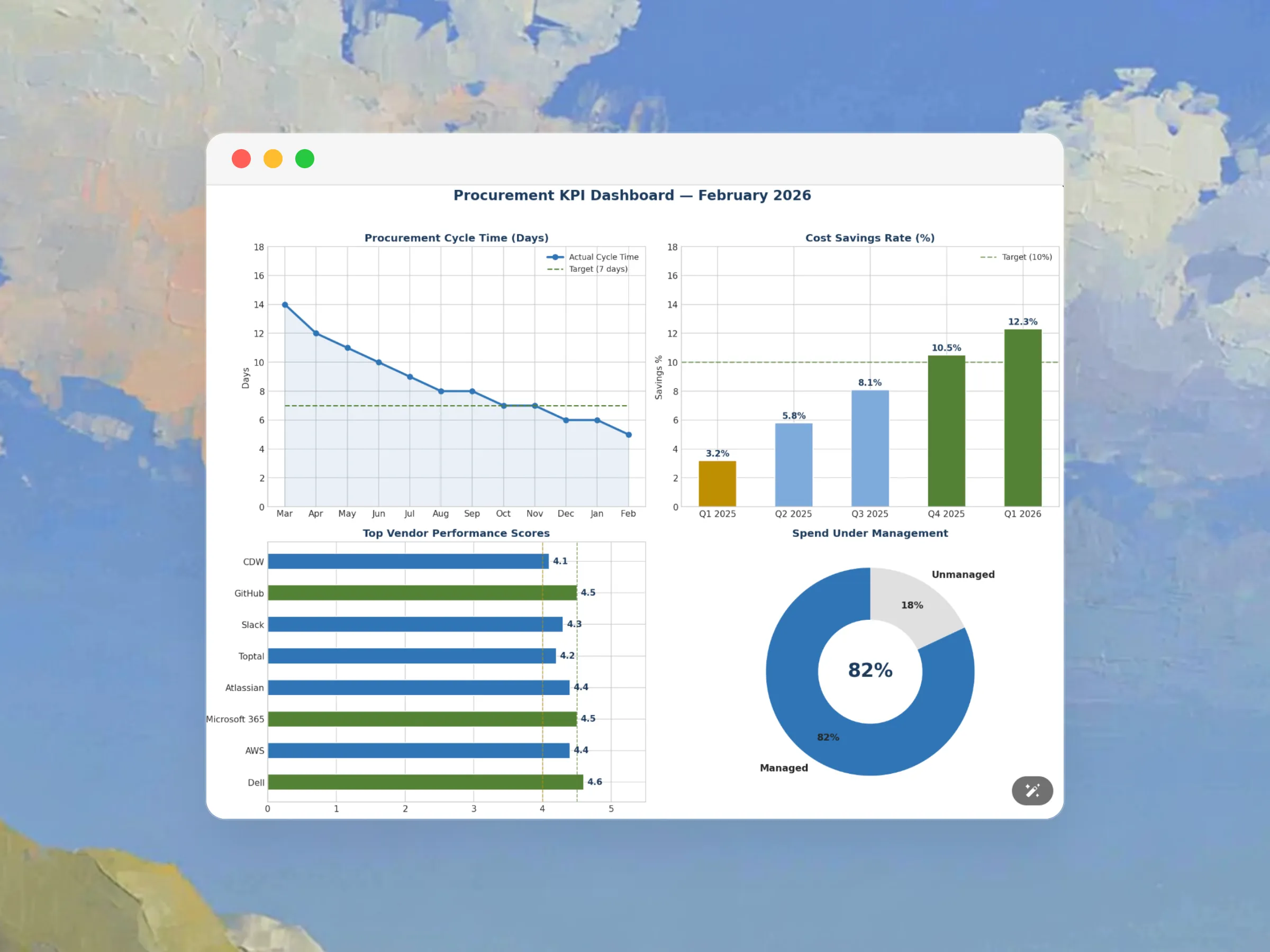Viewport: 1270px width, 952px height.
Task: Click the Unmanaged 18% donut slice
Action: (x=912, y=602)
